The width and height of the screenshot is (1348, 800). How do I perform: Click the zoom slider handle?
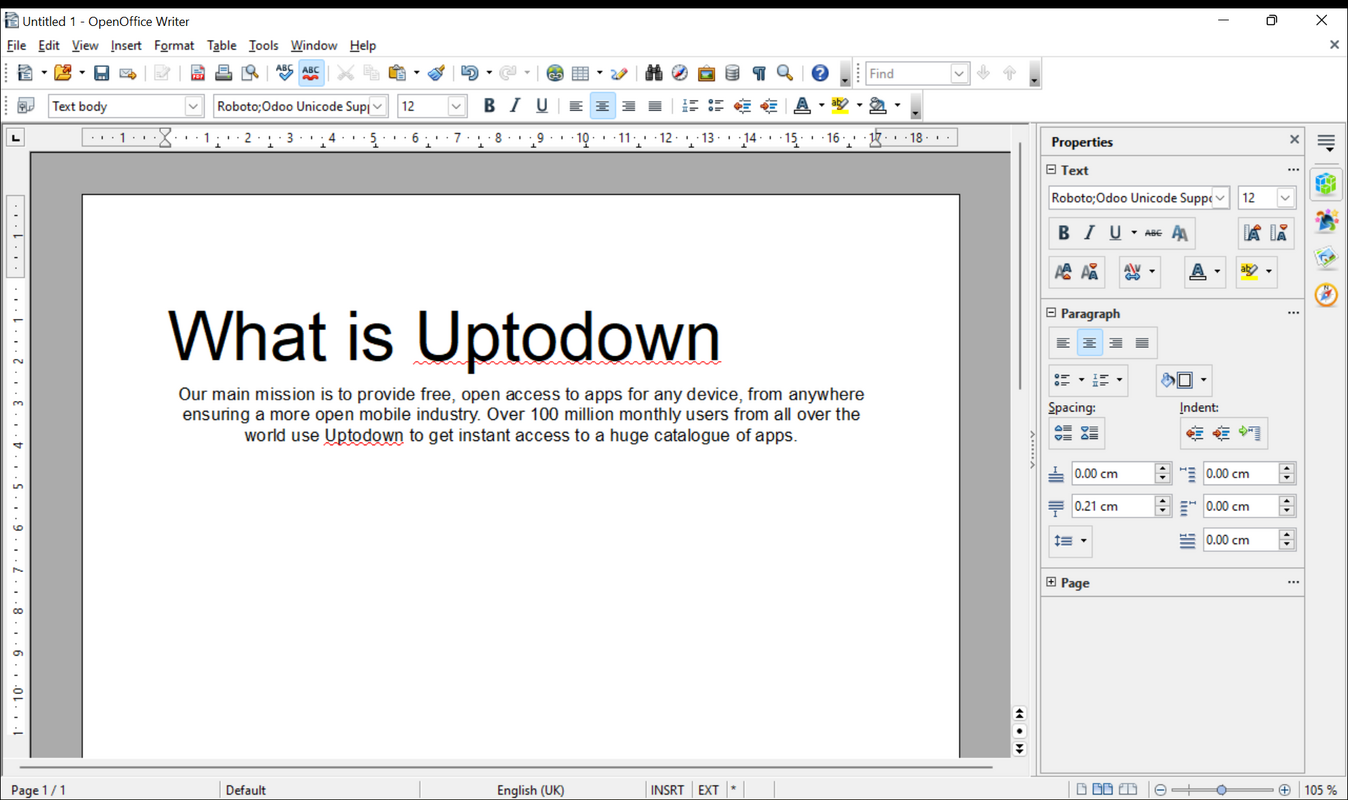click(1221, 790)
